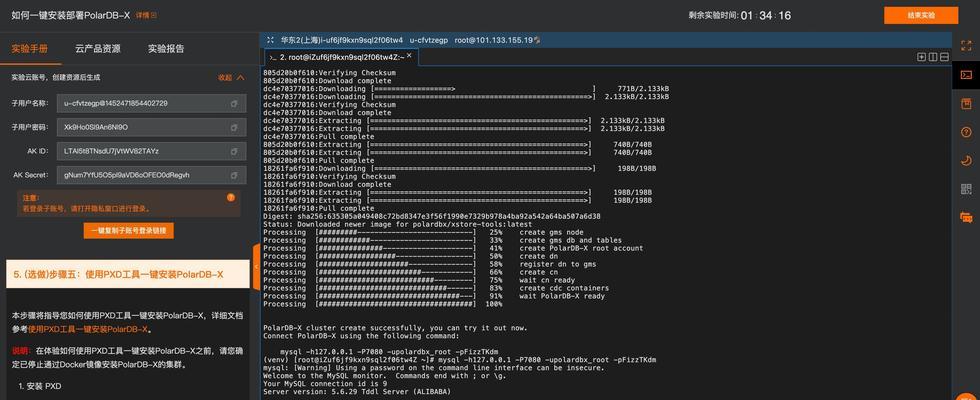Click manual item '1. 安装 PXD'
Viewport: 980px width, 400px height.
(x=40, y=386)
